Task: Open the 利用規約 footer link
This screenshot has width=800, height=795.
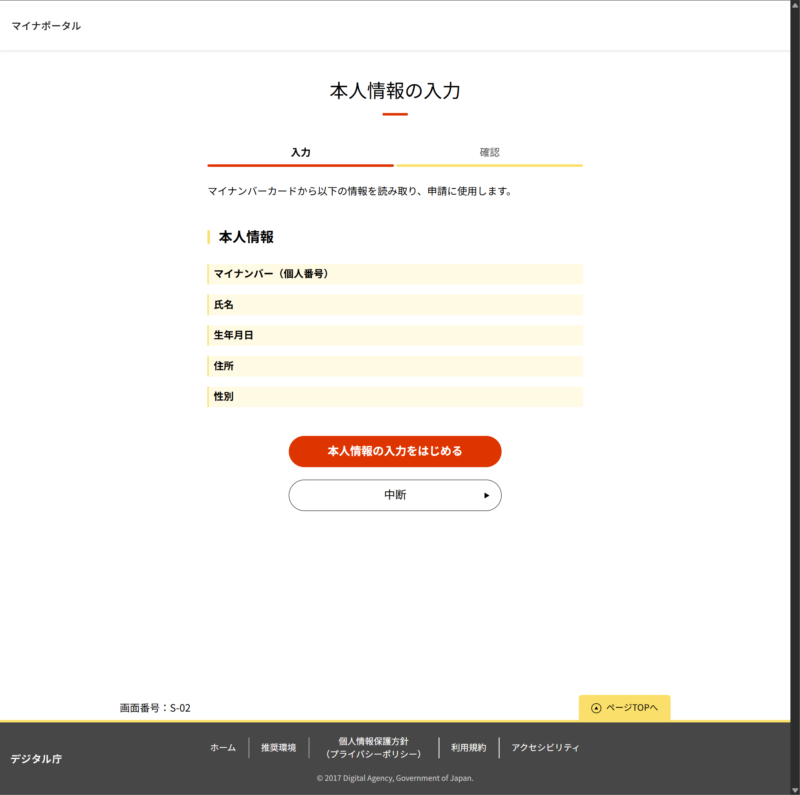Action: point(468,748)
